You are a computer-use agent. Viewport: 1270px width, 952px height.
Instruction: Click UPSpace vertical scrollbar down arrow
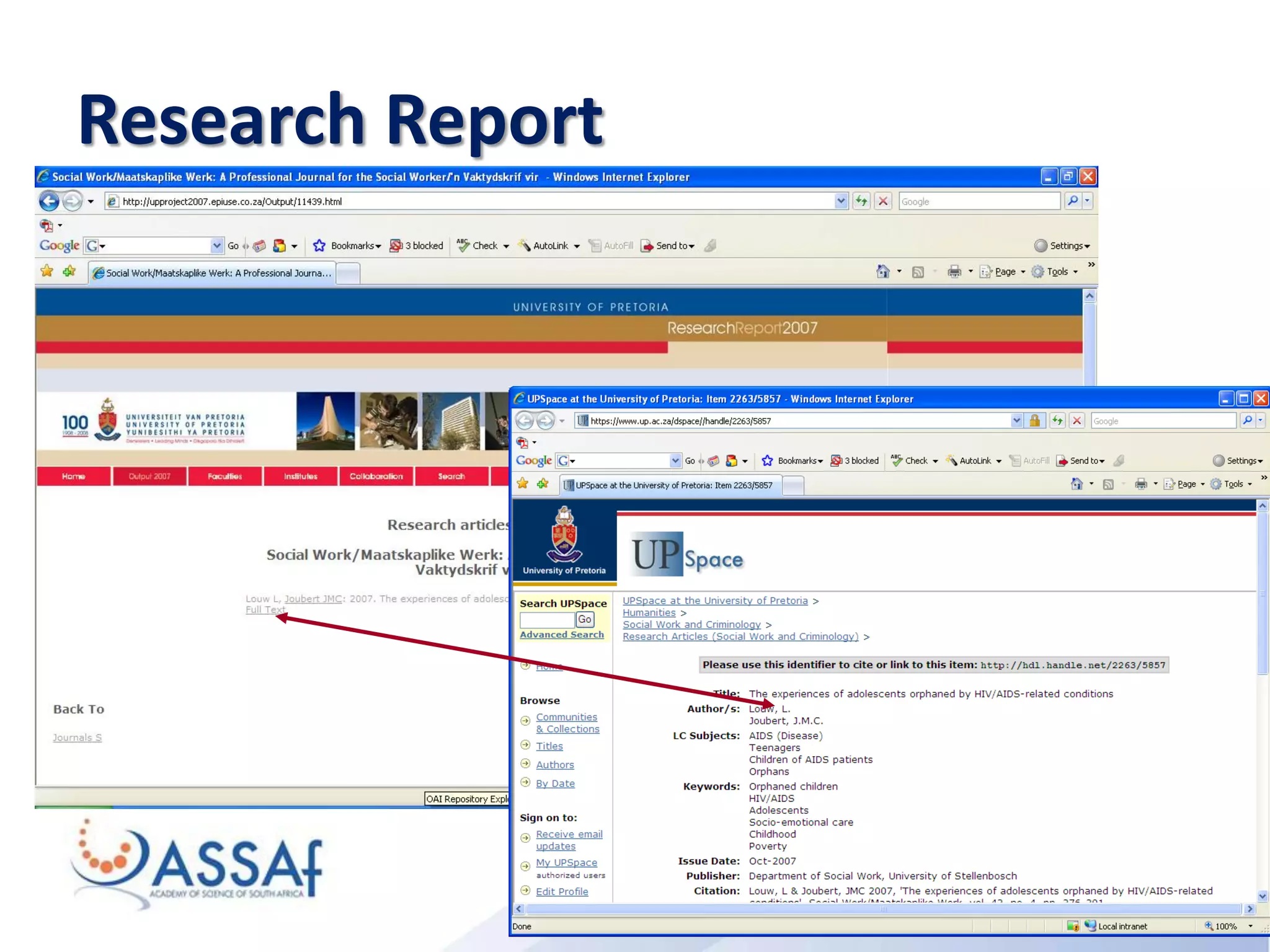pyautogui.click(x=1263, y=896)
